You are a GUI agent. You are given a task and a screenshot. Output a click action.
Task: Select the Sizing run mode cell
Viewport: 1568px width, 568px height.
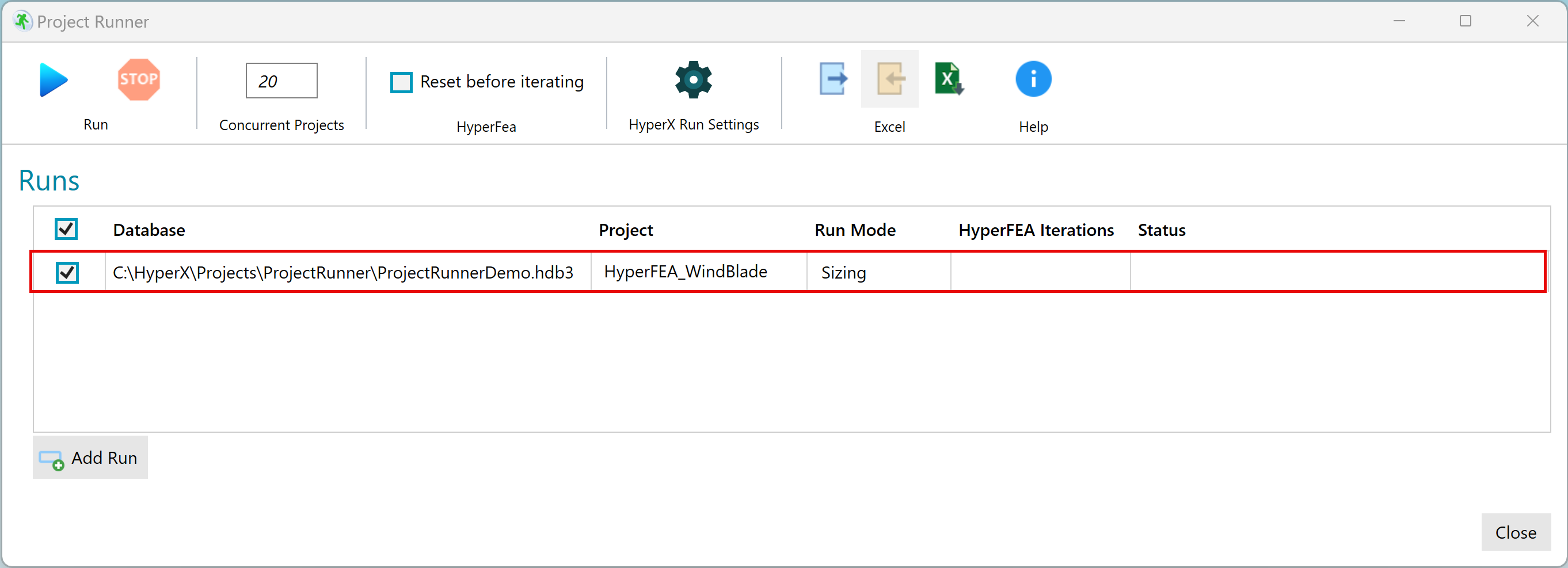point(878,272)
